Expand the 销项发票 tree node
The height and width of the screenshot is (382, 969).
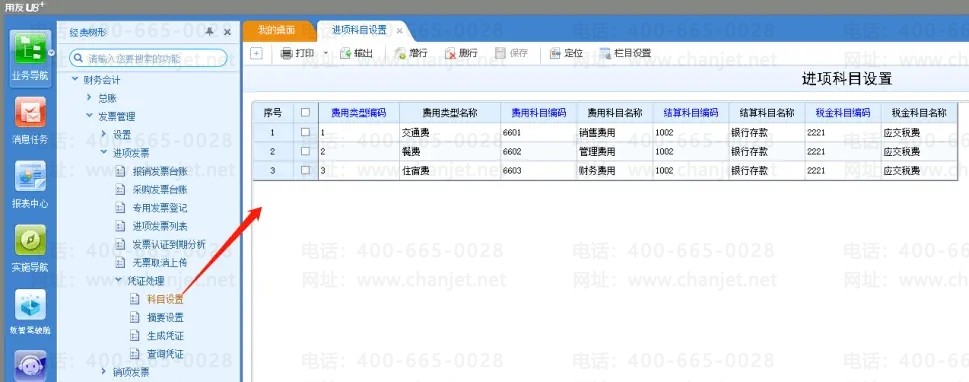point(104,371)
